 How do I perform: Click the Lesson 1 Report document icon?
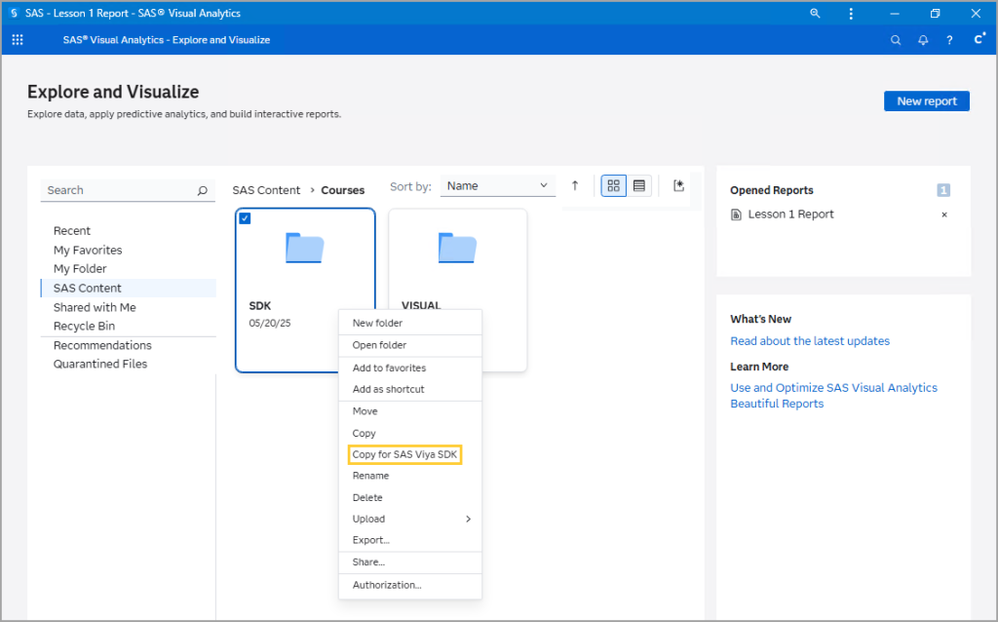(x=736, y=215)
